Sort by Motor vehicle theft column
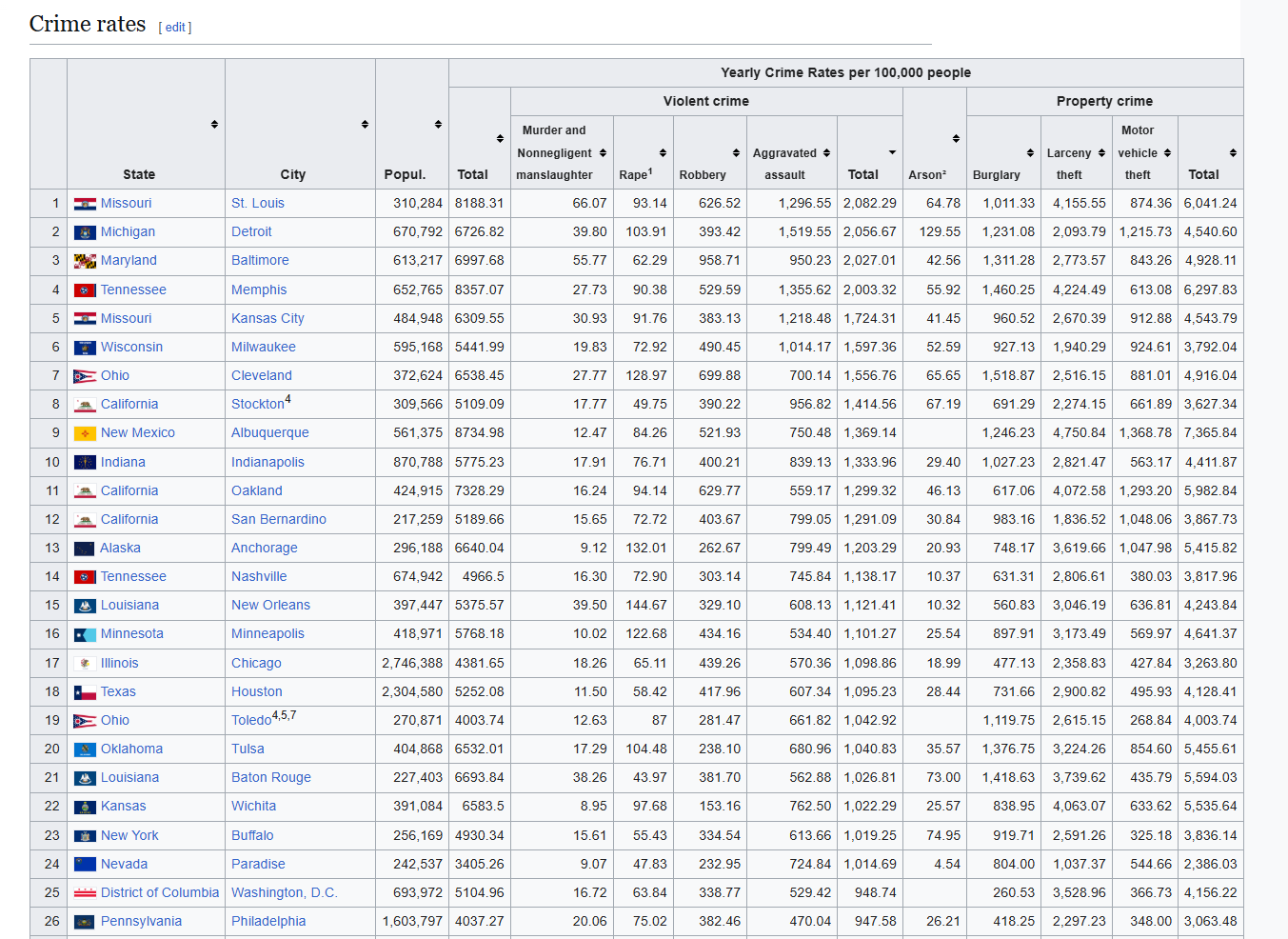 tap(1167, 153)
